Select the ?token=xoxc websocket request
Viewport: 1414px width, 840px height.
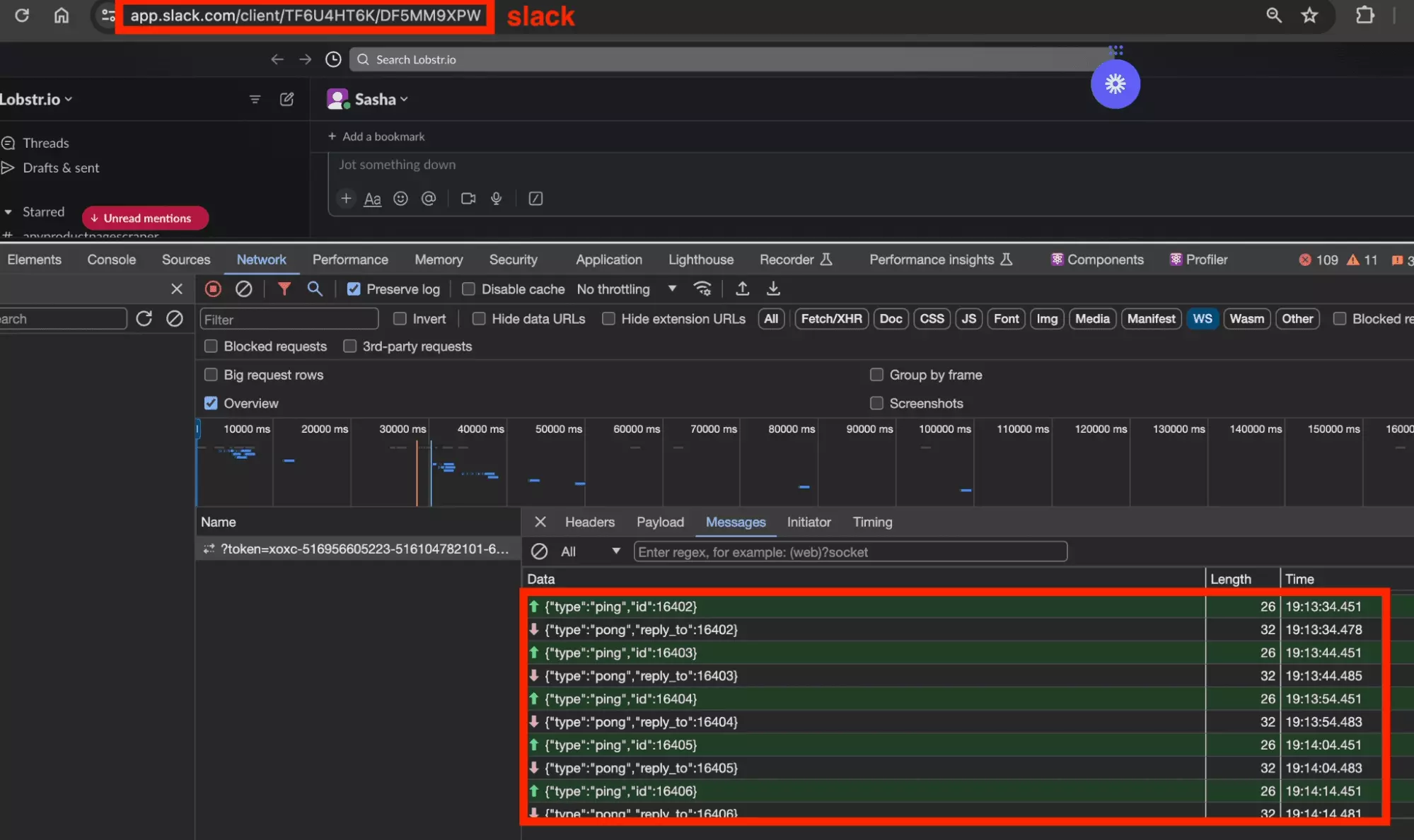pyautogui.click(x=357, y=549)
